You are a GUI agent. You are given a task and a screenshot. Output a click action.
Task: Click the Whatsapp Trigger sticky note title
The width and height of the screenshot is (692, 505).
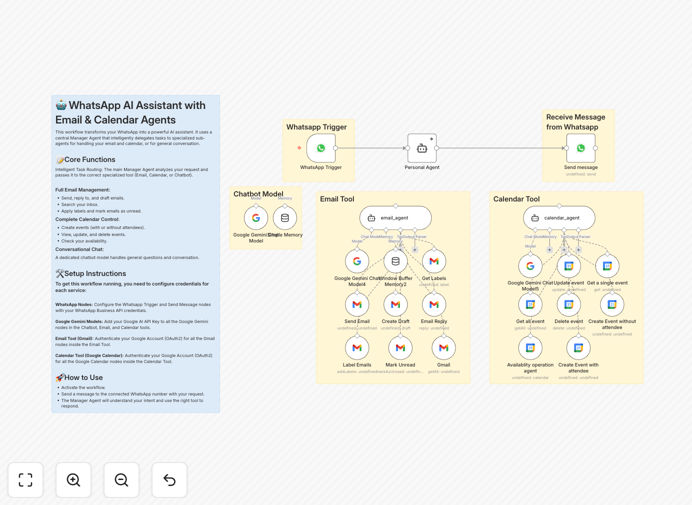tap(316, 127)
